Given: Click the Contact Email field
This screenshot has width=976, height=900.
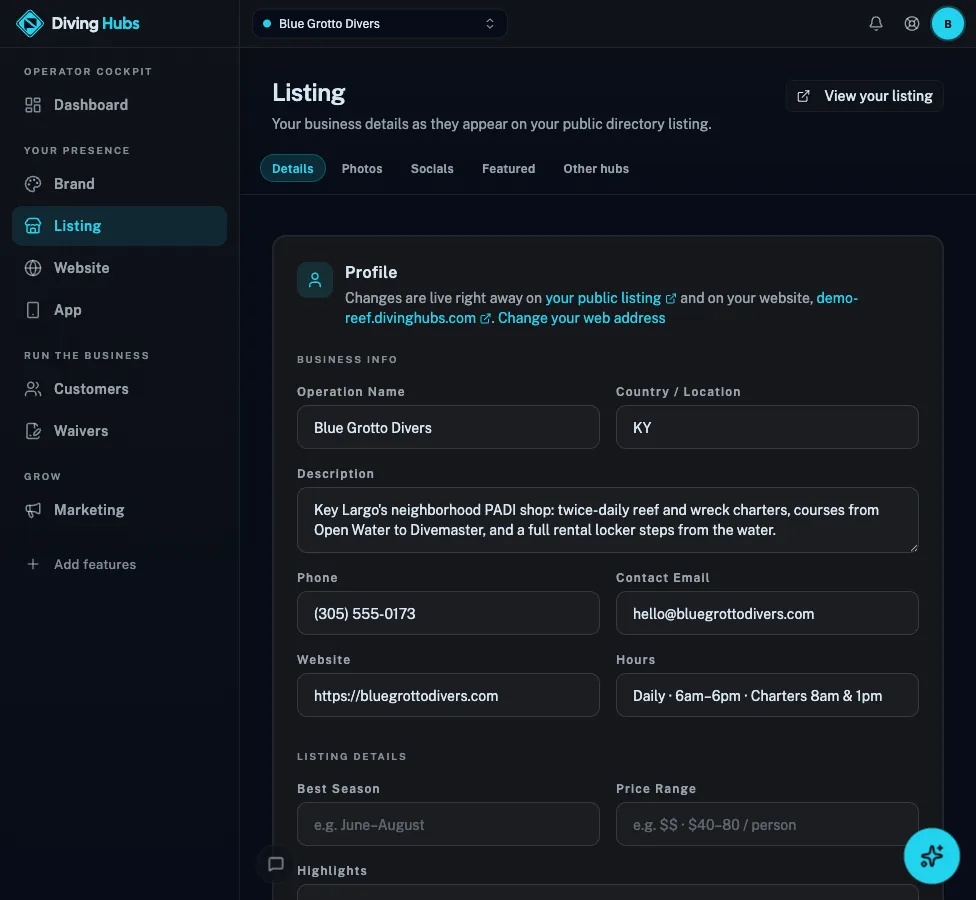Looking at the screenshot, I should (x=767, y=614).
